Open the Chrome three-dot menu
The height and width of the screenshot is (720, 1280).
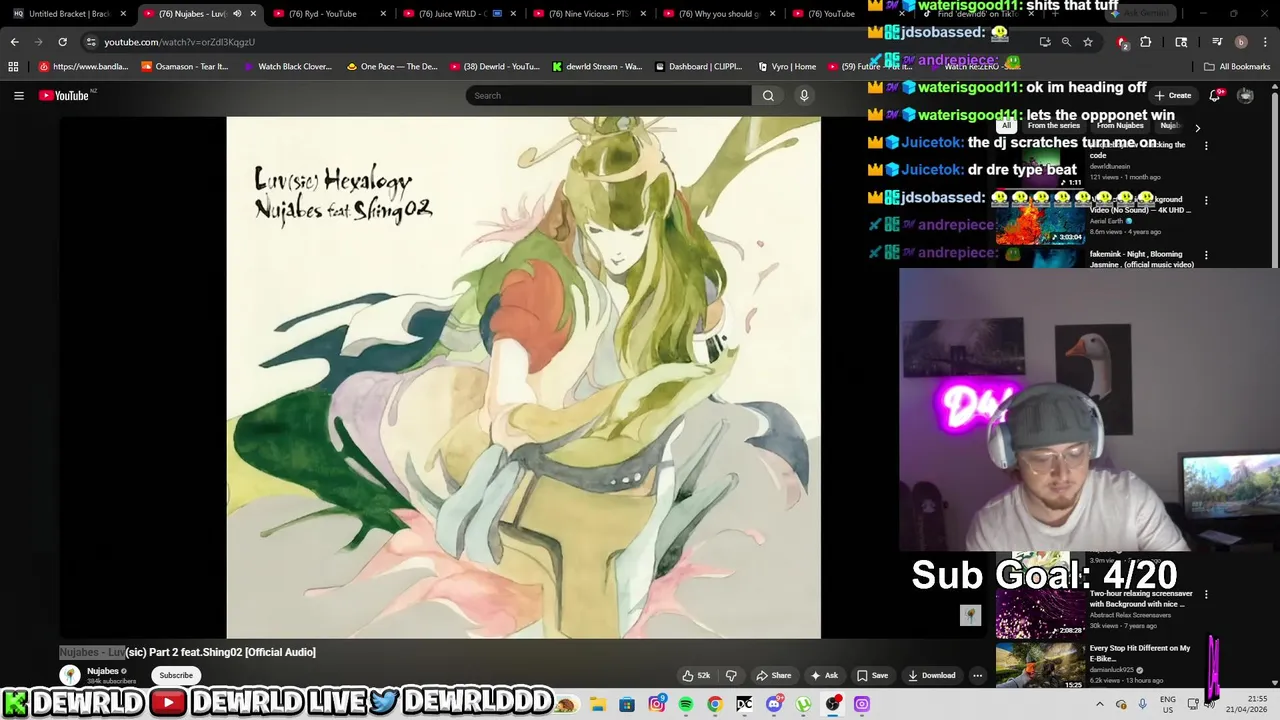1265,42
